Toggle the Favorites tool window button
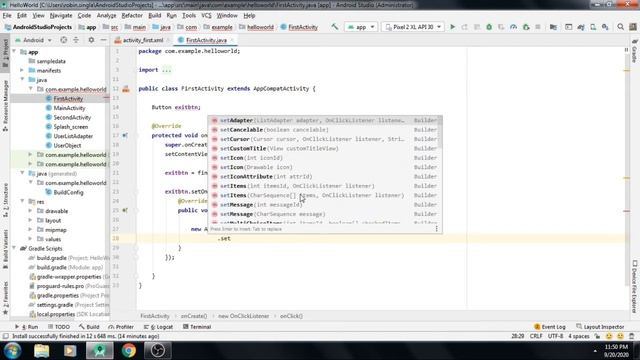This screenshot has height=360, width=640. 5,298
